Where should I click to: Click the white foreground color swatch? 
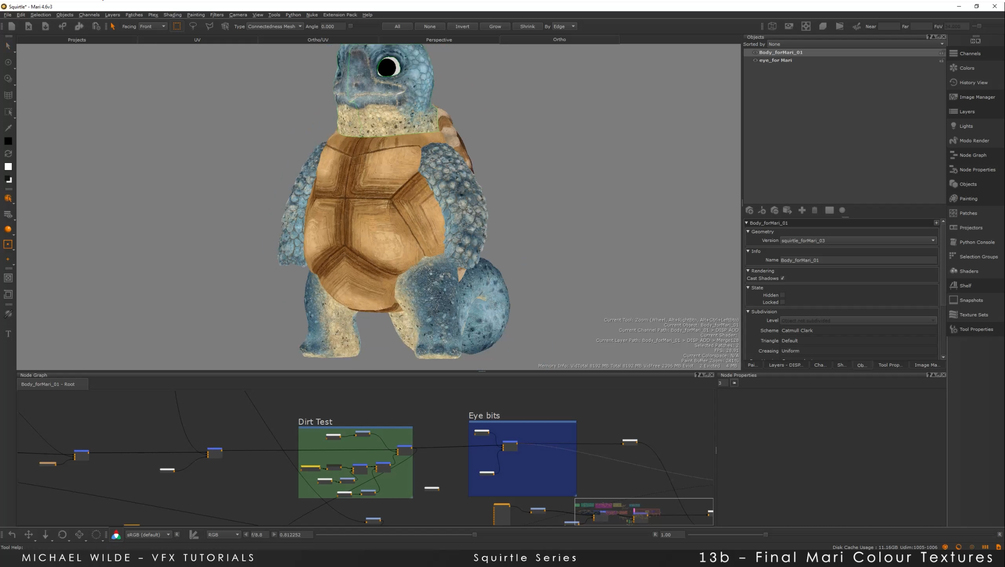pyautogui.click(x=8, y=167)
